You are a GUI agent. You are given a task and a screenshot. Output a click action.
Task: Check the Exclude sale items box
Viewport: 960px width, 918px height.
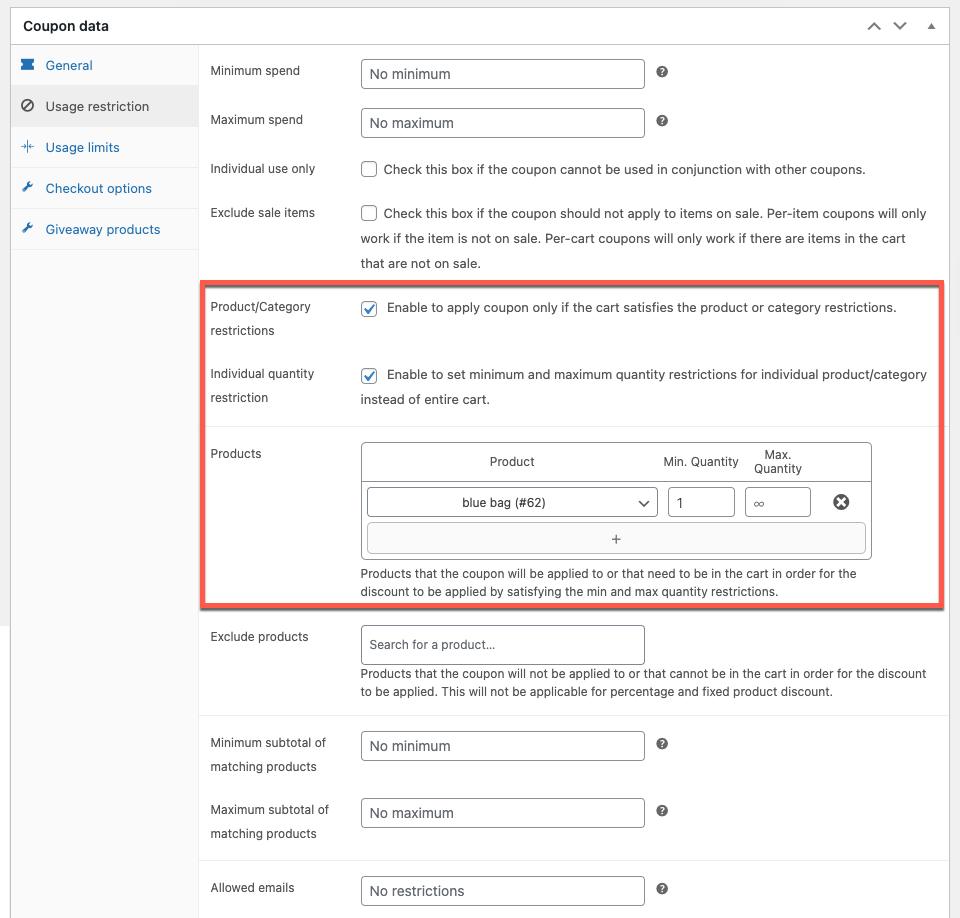[369, 213]
